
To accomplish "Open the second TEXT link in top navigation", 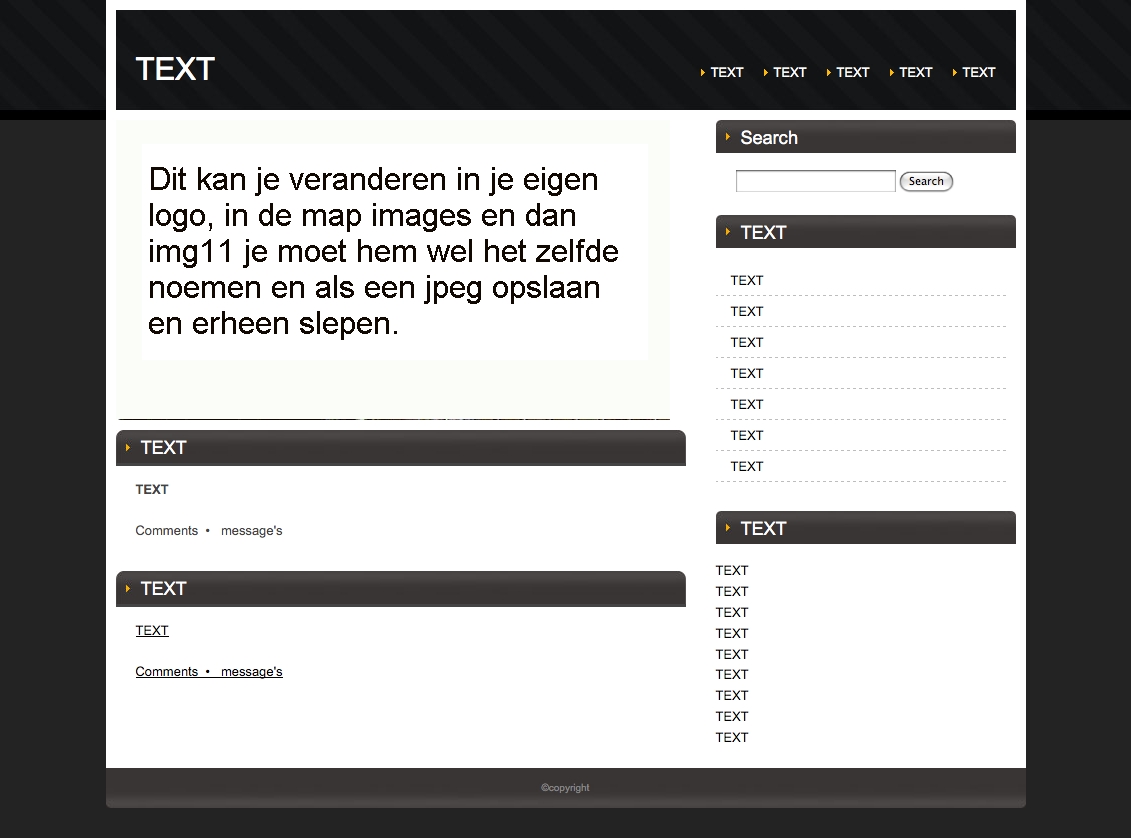I will [789, 72].
